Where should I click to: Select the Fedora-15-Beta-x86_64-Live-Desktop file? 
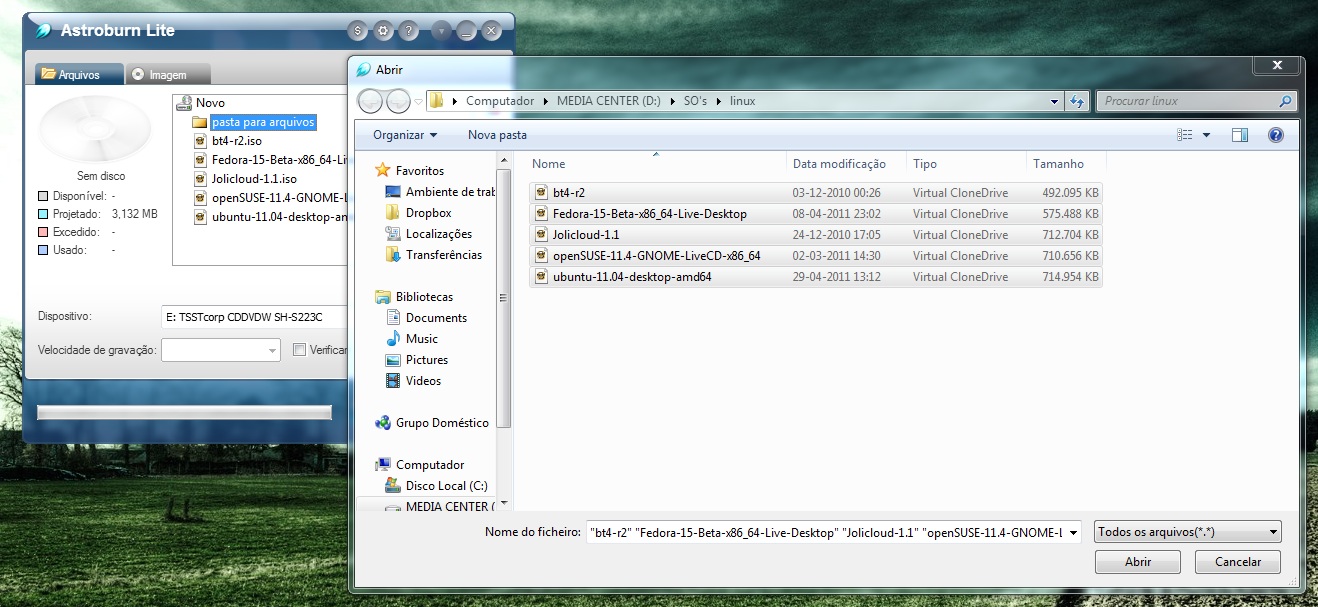(816, 214)
